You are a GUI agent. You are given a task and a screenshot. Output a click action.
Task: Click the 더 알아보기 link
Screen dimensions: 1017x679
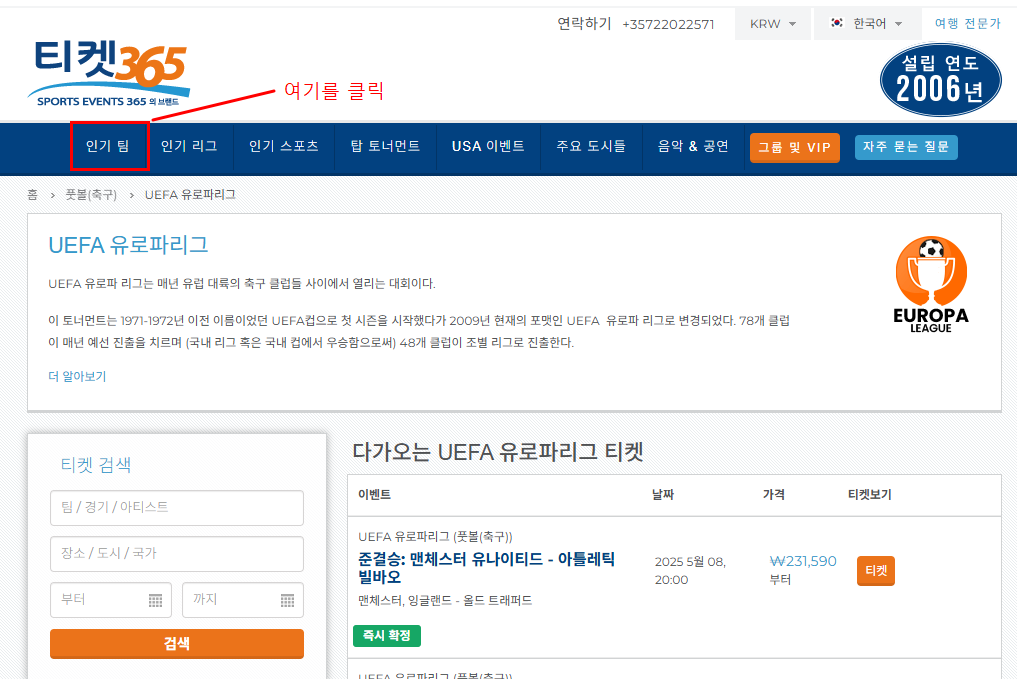click(x=77, y=376)
